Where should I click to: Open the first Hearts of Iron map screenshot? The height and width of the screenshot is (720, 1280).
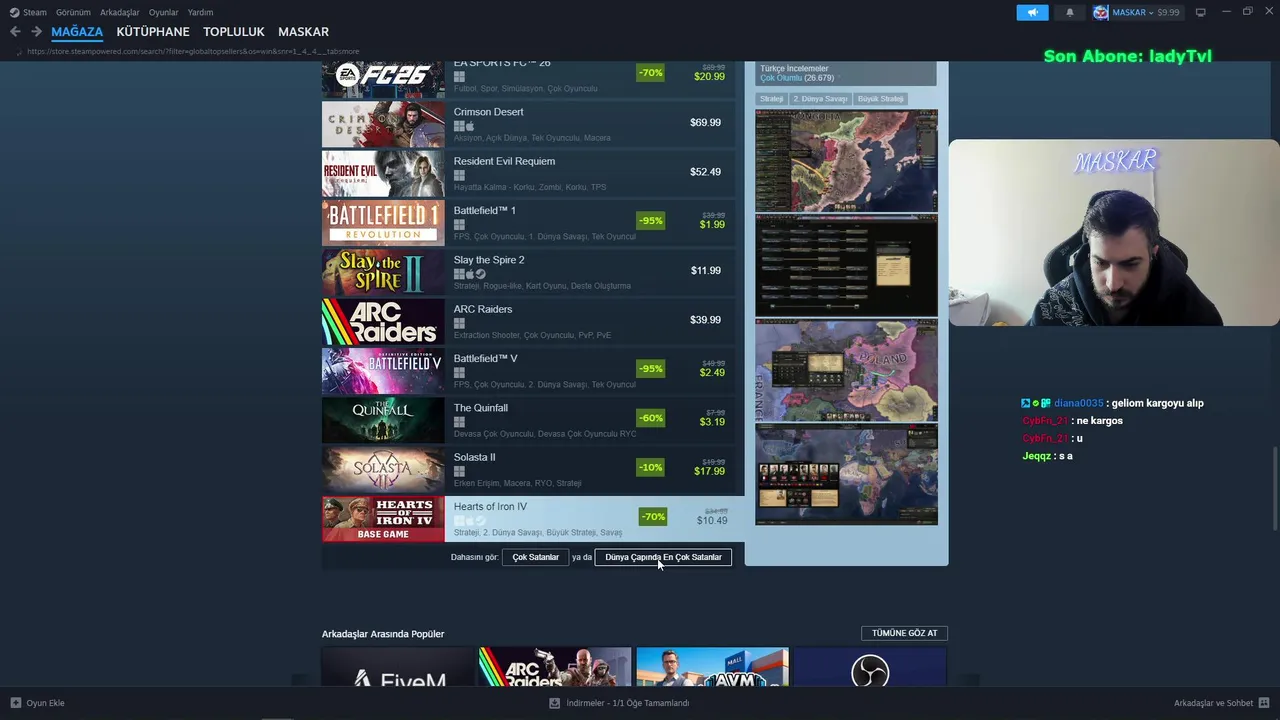tap(846, 160)
